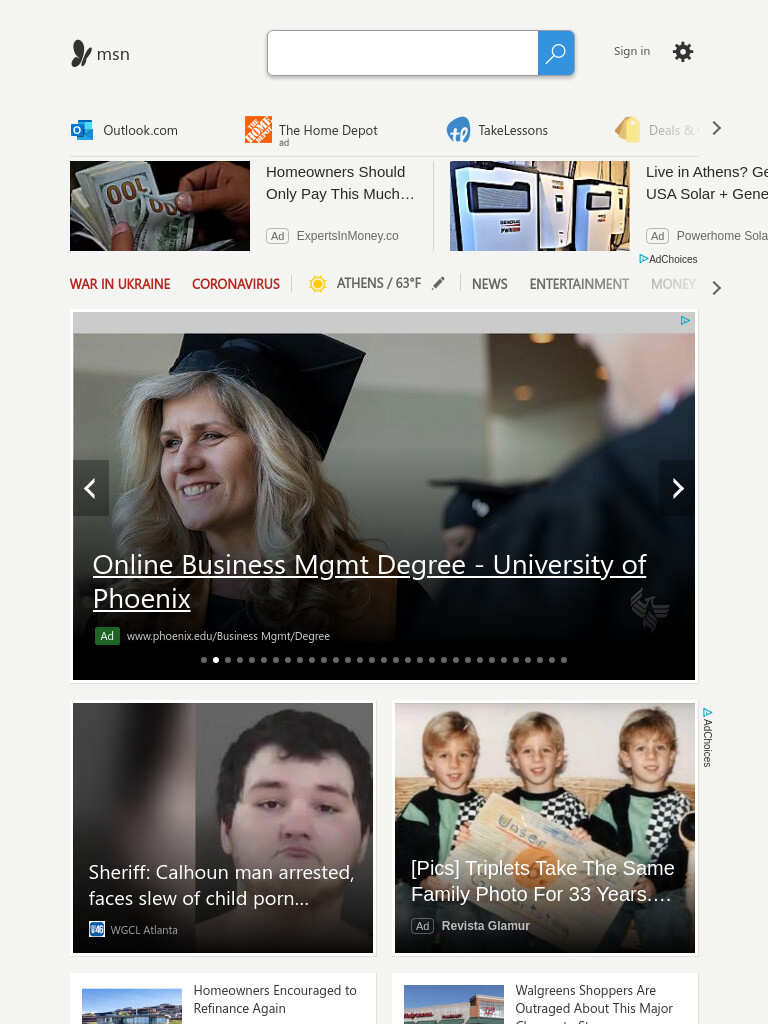768x1024 pixels.
Task: Click the Sign in link
Action: [632, 51]
